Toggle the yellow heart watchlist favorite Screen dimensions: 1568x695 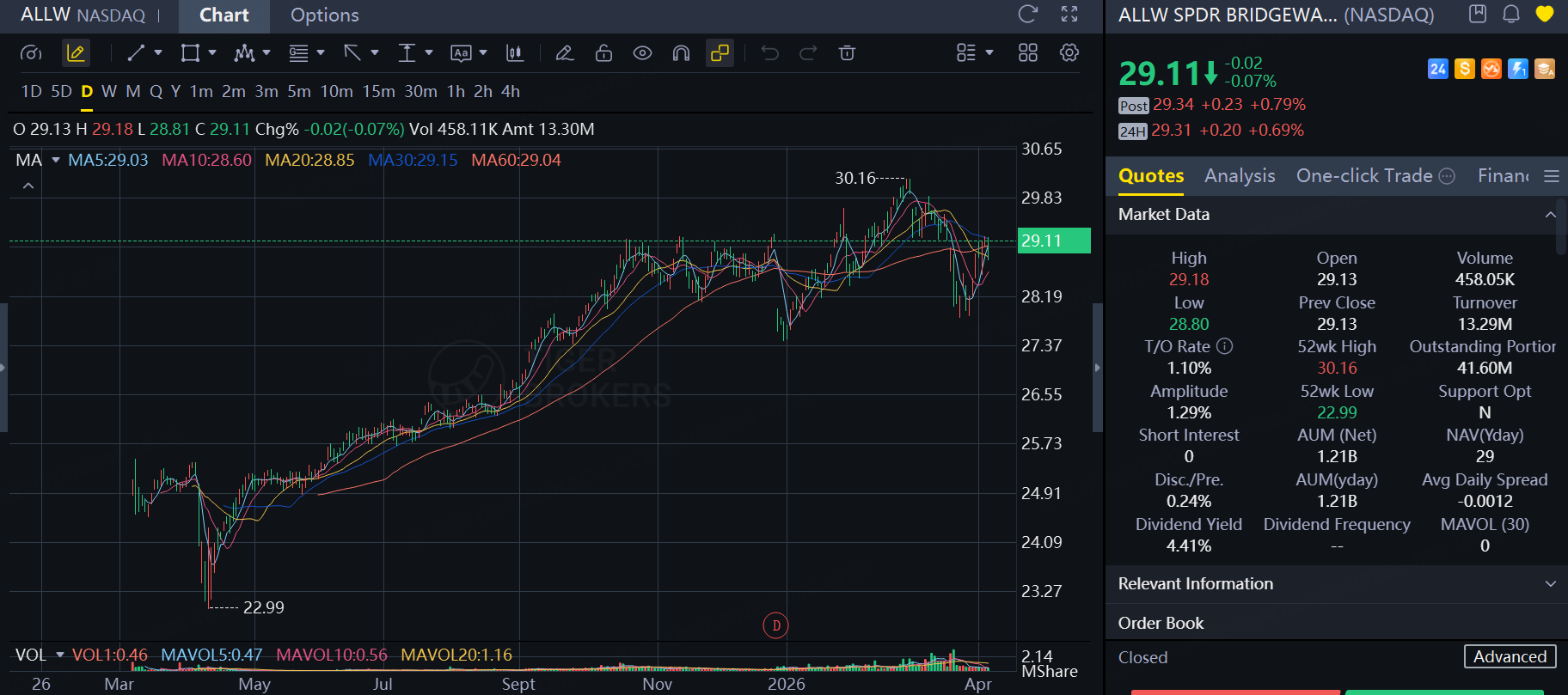coord(1545,14)
